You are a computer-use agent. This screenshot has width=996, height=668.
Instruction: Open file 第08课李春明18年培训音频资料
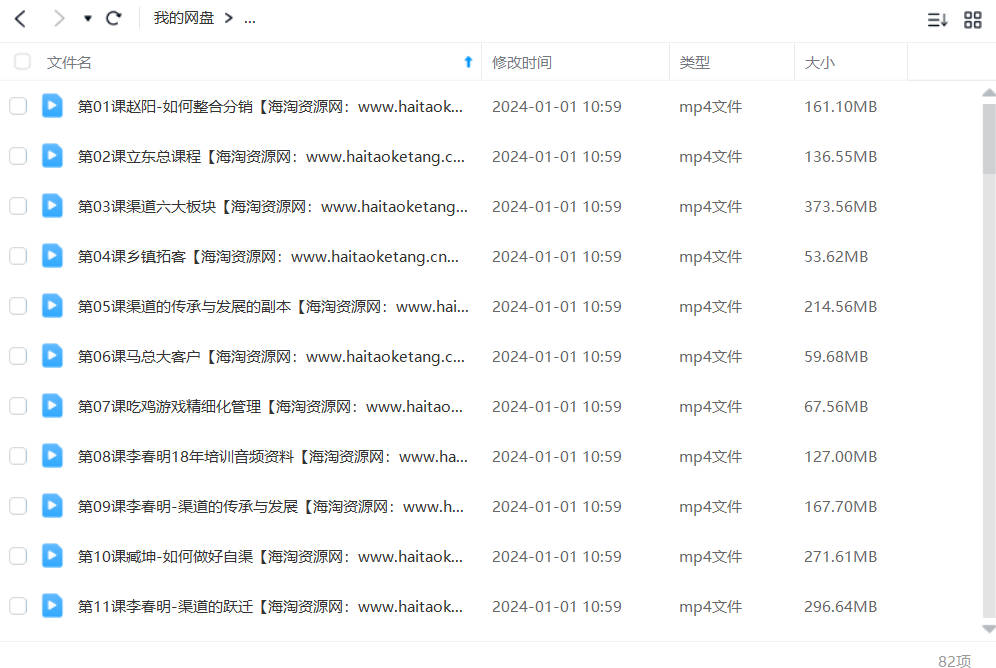pos(273,457)
